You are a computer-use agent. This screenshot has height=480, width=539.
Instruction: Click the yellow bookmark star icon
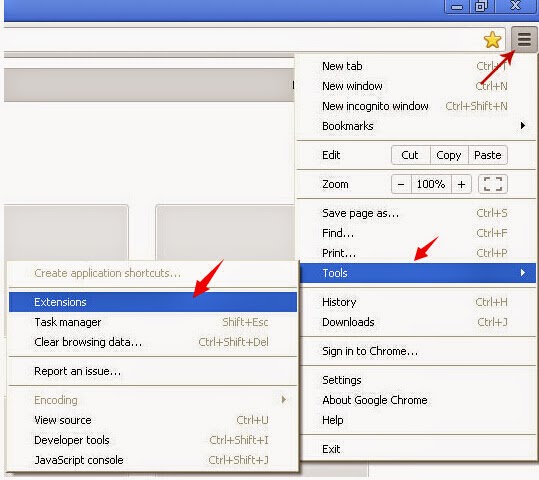[x=492, y=40]
